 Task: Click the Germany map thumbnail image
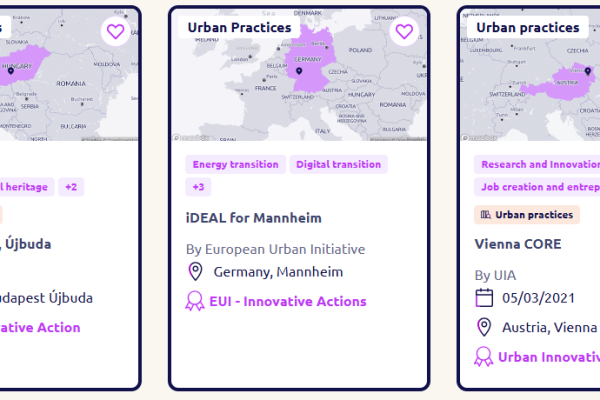[299, 75]
